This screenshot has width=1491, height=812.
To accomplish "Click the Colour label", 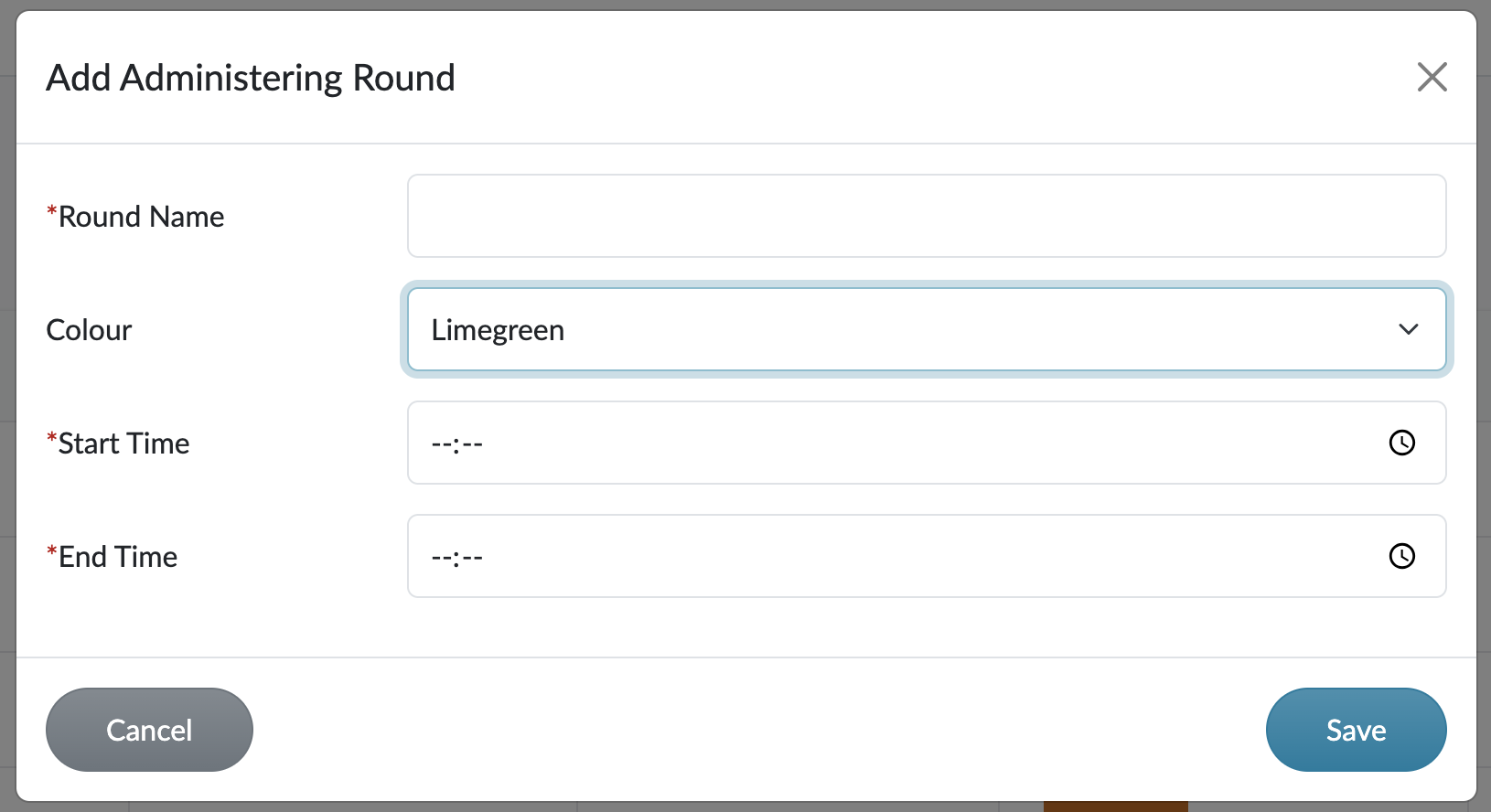I will (x=89, y=330).
